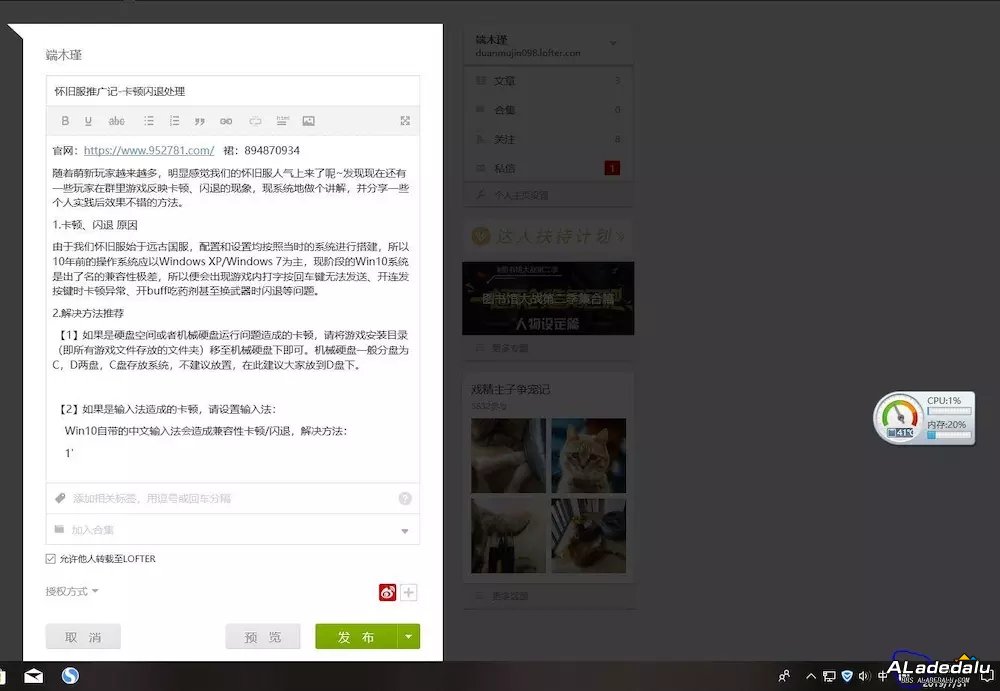The height and width of the screenshot is (691, 1000).
Task: Share to Weibo via the red icon
Action: (x=387, y=592)
